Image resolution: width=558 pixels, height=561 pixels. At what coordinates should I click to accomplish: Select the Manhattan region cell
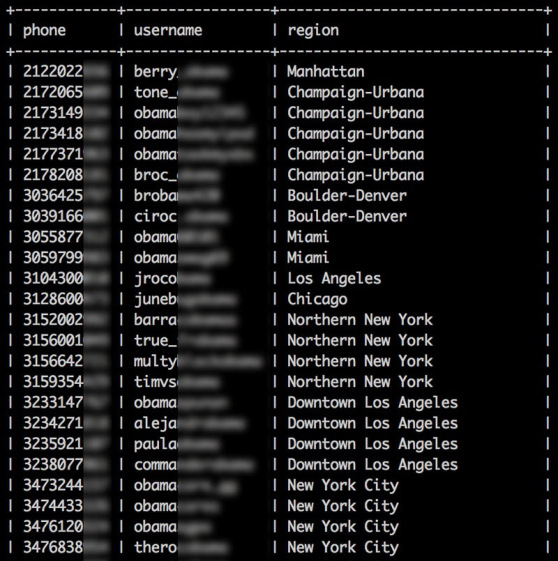(326, 72)
